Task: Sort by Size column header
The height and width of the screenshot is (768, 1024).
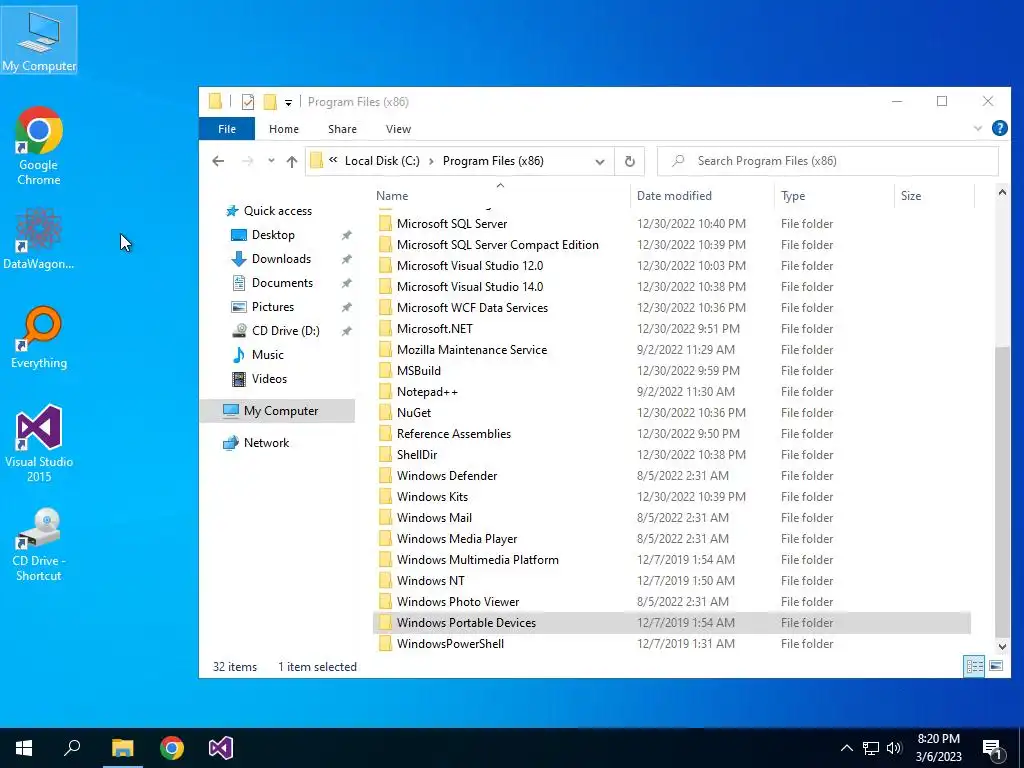Action: pos(910,196)
